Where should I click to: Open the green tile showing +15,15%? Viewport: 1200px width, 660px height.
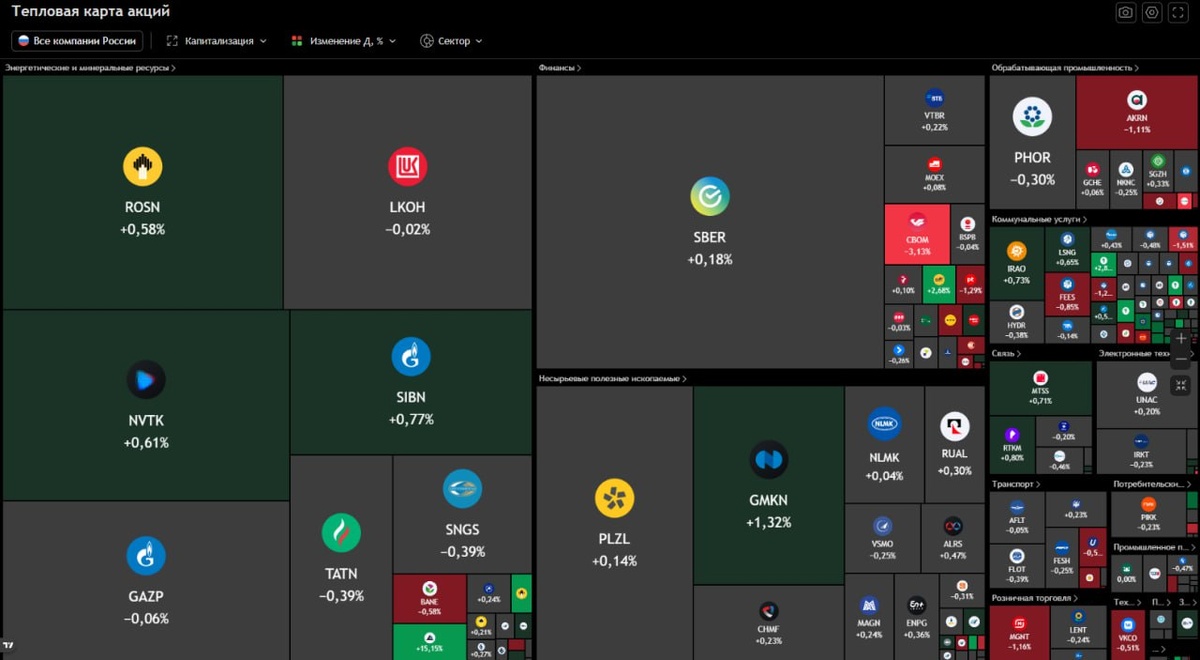point(430,641)
